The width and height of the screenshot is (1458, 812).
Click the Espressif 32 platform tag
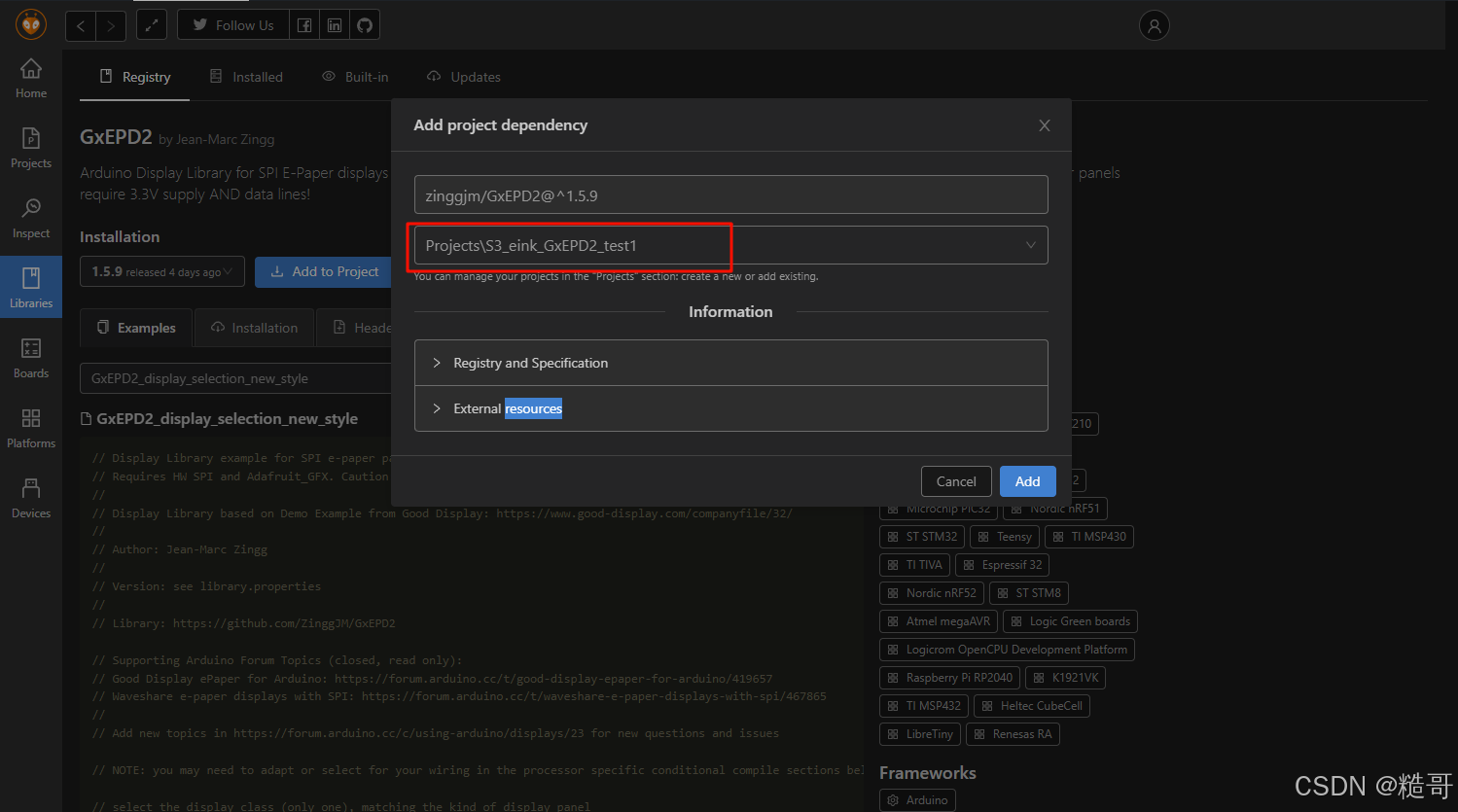point(1003,565)
